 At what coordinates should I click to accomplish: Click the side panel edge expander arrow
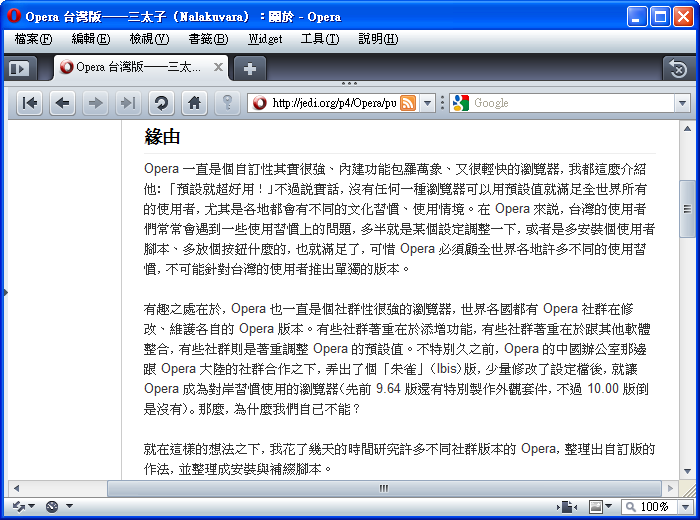click(5, 292)
